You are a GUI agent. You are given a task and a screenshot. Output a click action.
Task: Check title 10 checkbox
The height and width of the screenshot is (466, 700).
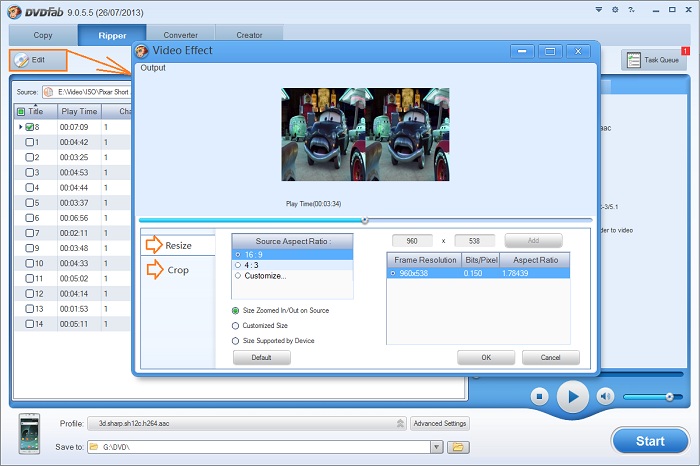click(29, 263)
